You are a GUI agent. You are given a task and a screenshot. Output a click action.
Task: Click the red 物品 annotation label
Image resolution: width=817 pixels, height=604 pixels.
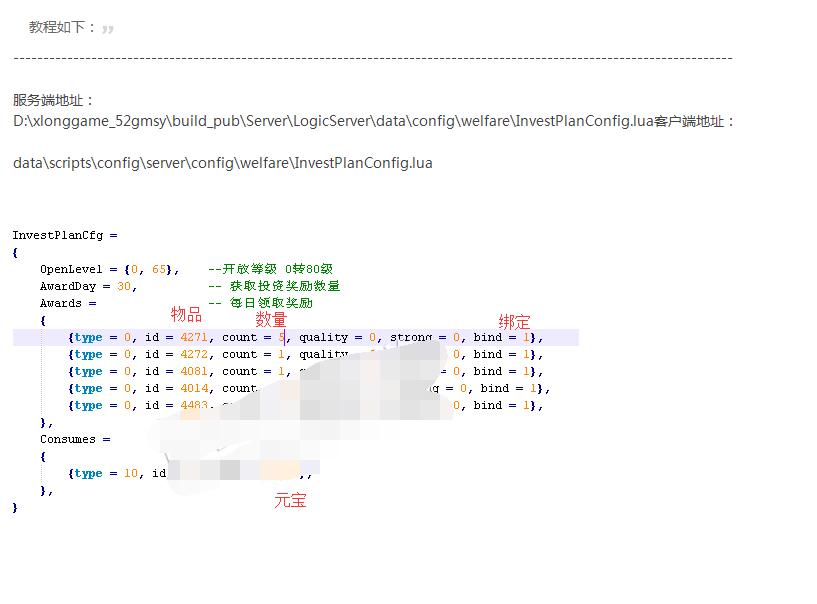point(186,314)
